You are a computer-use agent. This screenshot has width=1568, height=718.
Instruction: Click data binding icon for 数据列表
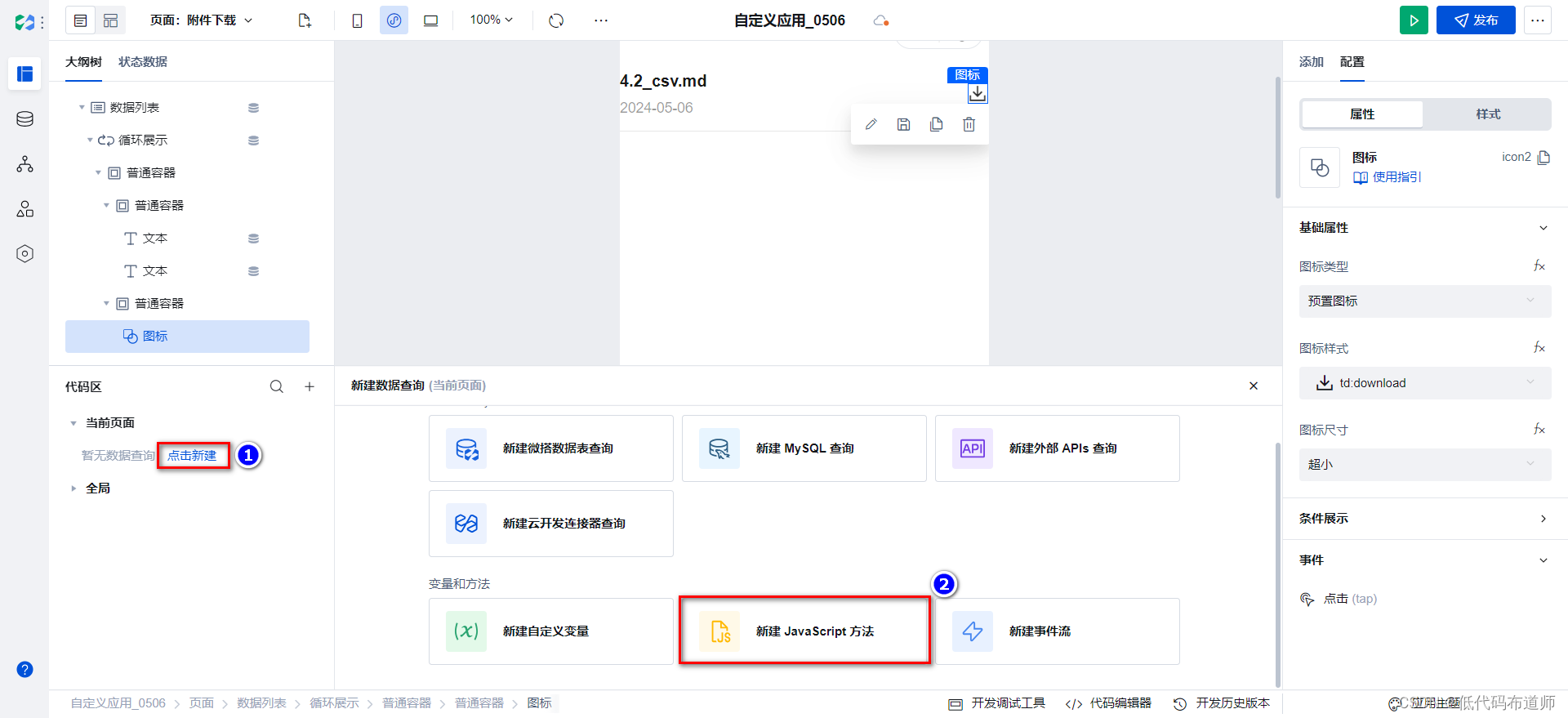[254, 108]
